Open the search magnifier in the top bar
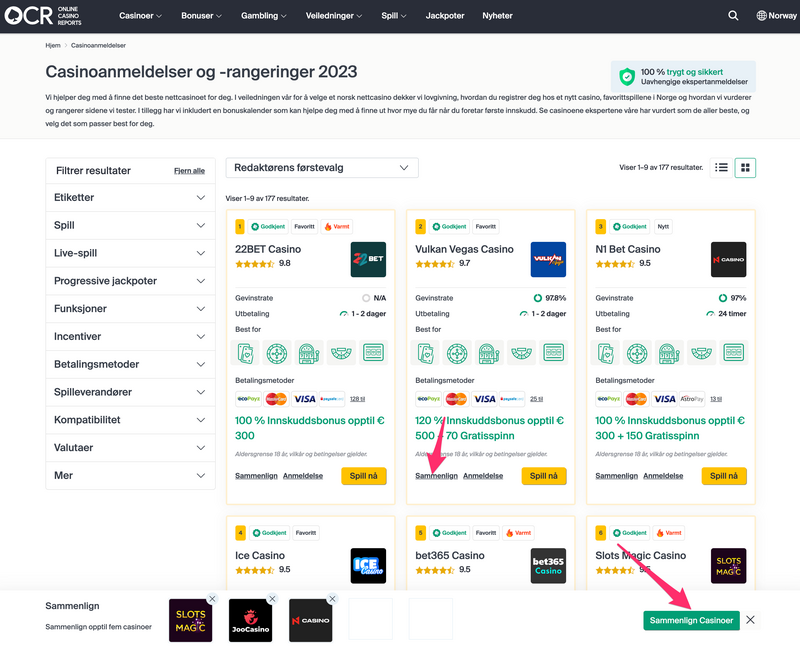The image size is (800, 648). tap(733, 16)
